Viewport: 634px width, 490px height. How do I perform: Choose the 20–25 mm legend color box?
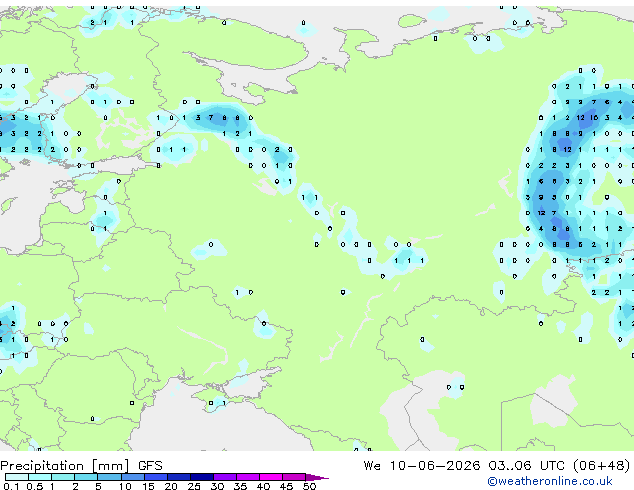[178, 477]
